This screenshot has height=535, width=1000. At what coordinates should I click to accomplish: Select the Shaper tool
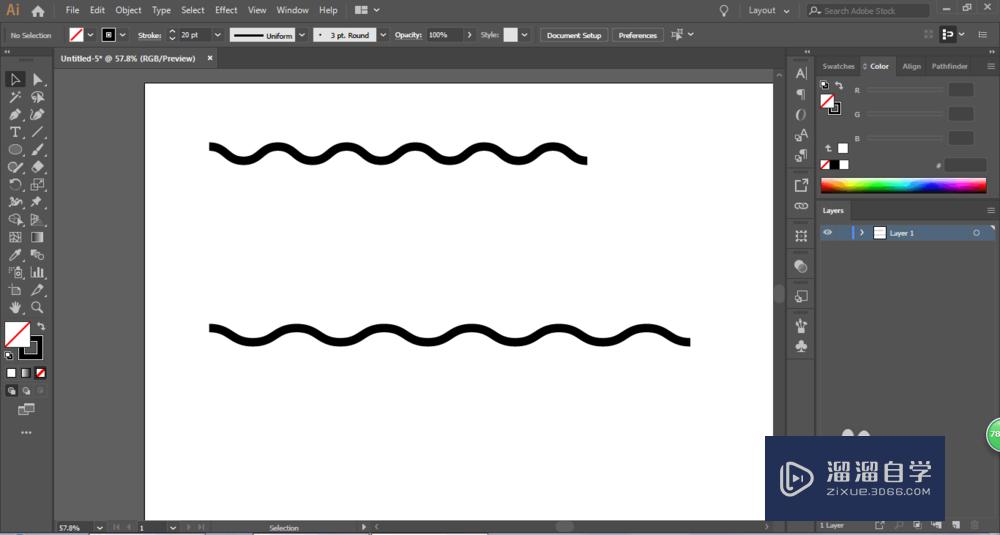click(15, 167)
